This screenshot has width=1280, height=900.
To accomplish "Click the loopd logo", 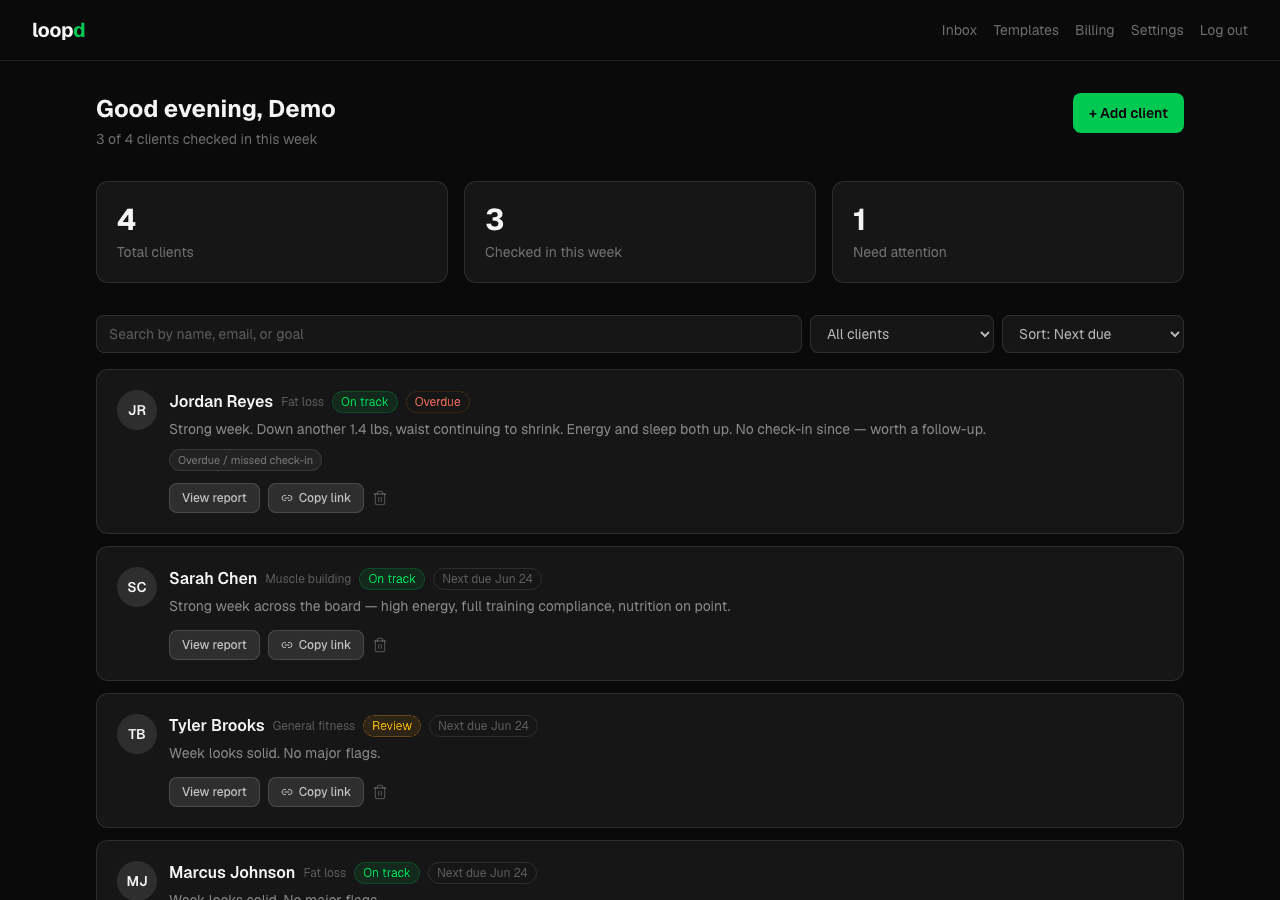I will pos(59,30).
